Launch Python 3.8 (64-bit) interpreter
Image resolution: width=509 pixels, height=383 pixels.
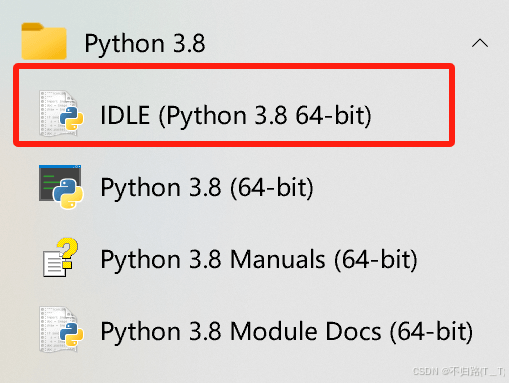click(207, 187)
